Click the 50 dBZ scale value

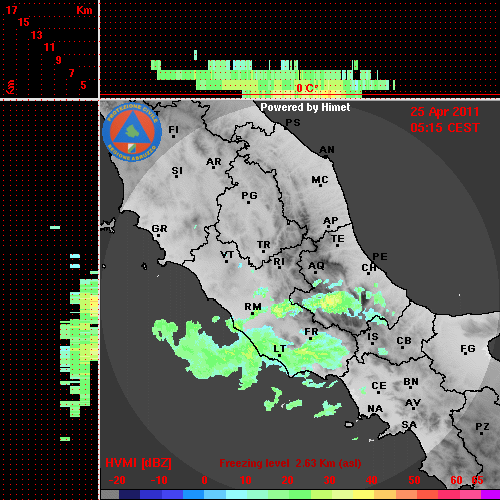[414, 480]
